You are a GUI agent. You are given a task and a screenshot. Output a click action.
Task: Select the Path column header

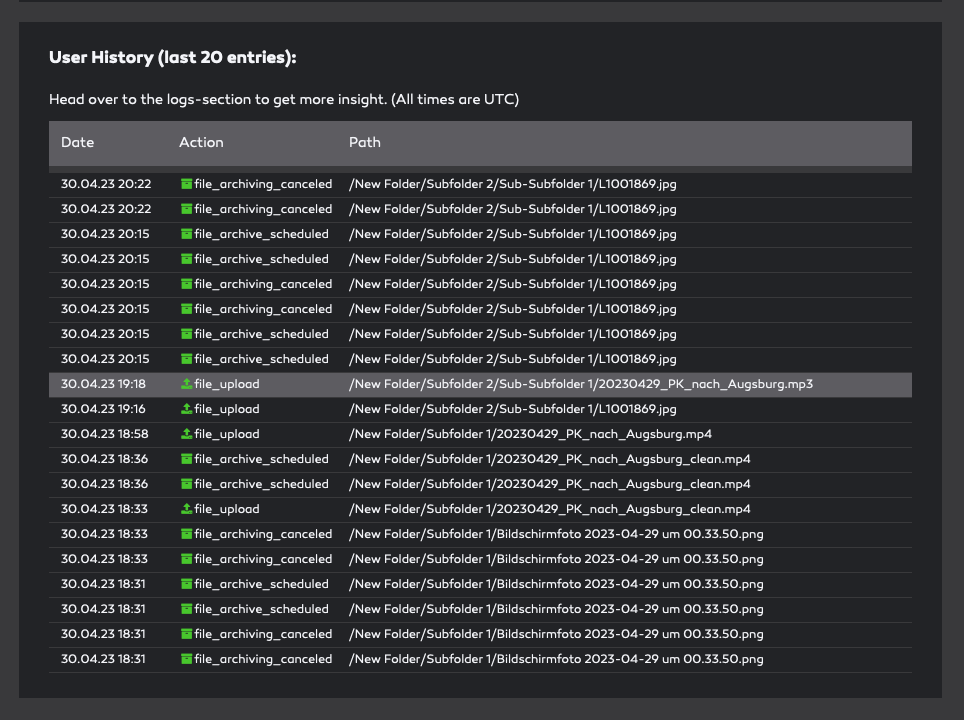(x=365, y=143)
